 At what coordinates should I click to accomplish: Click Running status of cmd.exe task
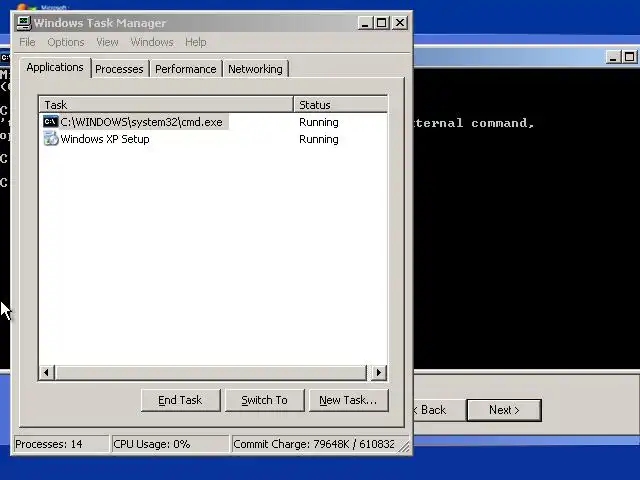(x=319, y=122)
